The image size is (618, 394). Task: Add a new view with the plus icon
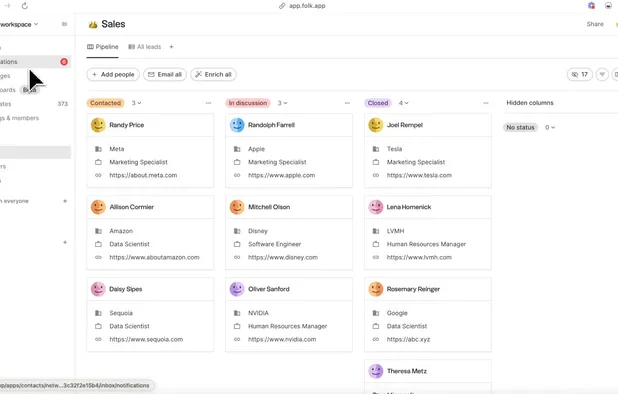tap(171, 46)
